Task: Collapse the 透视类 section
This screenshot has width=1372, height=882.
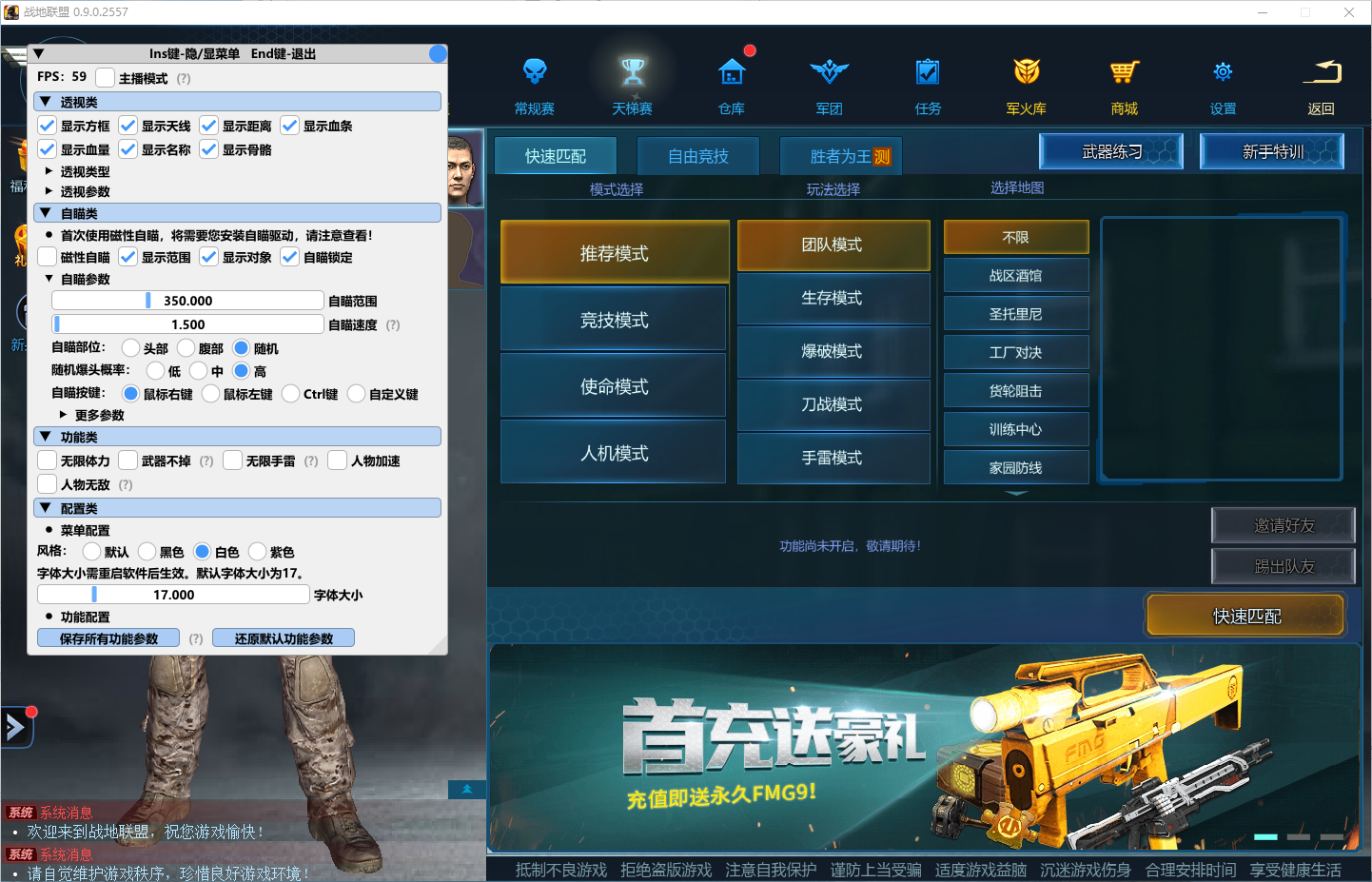Action: point(44,101)
